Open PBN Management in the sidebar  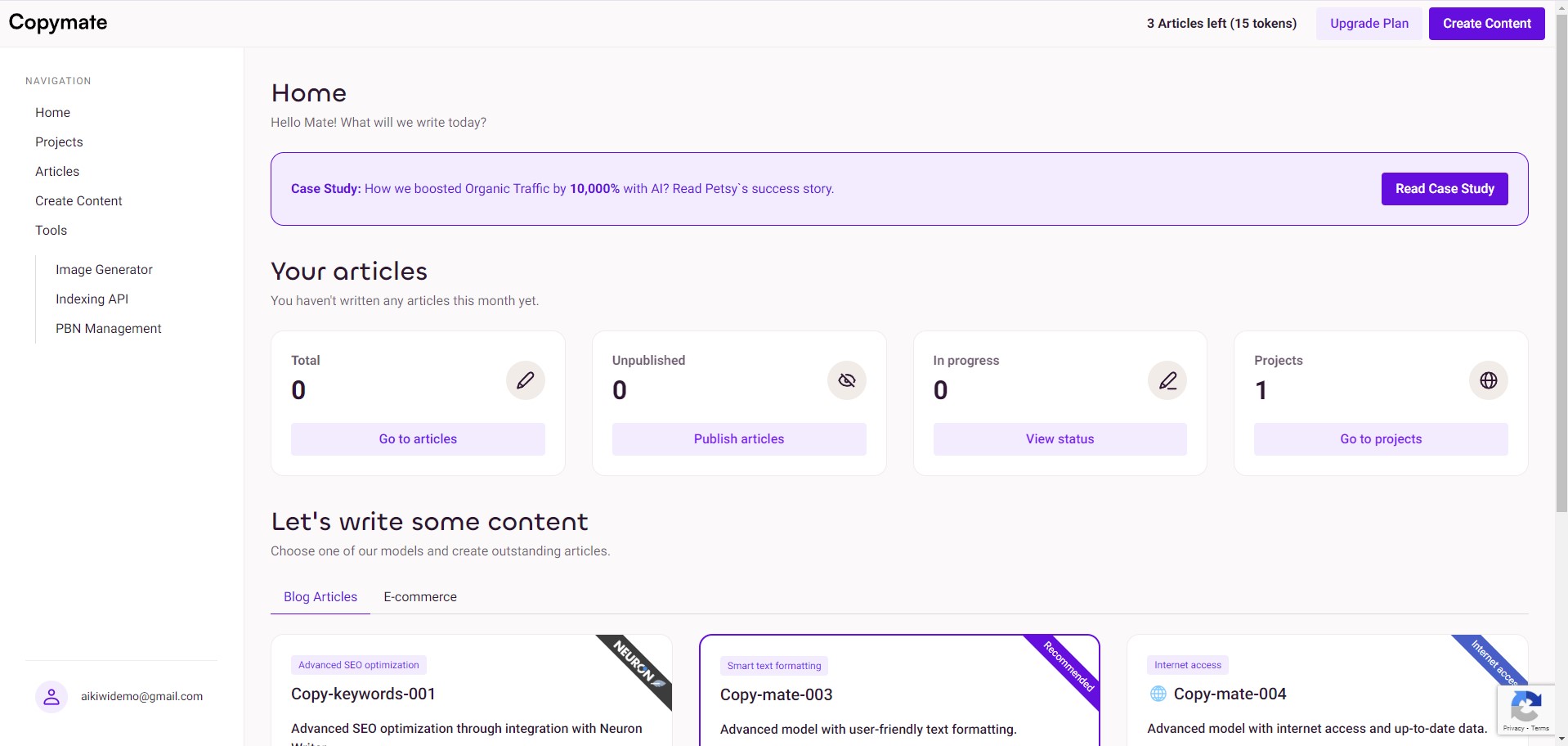(108, 328)
